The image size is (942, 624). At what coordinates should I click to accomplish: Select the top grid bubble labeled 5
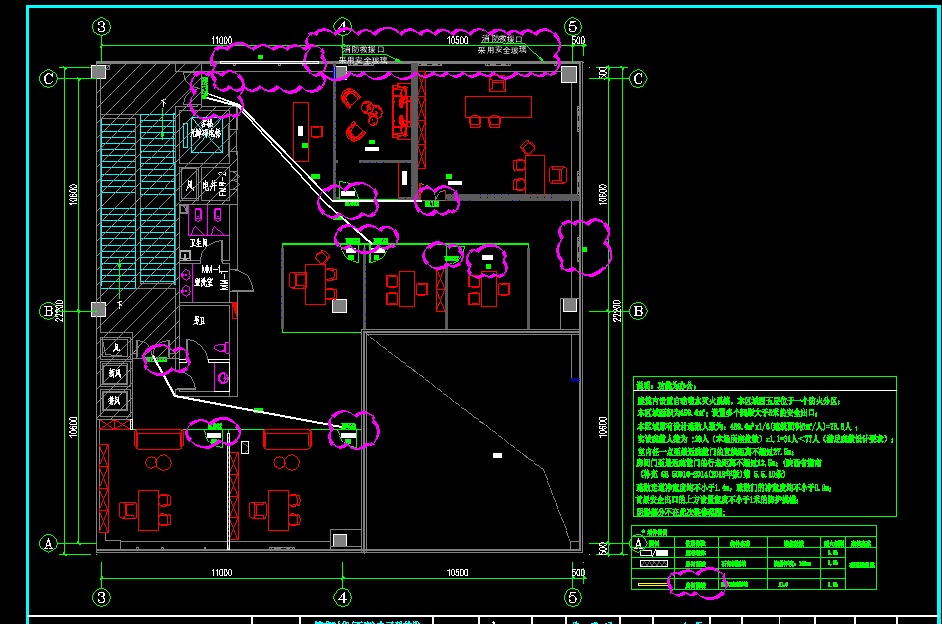573,27
